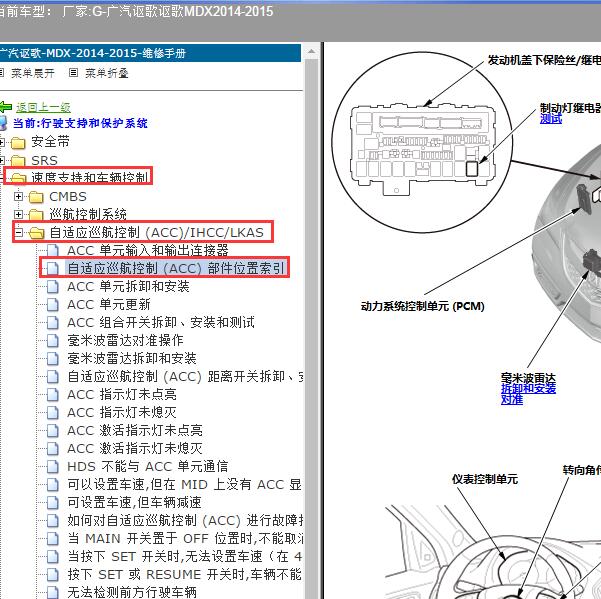The image size is (601, 599).
Task: Click the CMBS folder icon
Action: click(36, 197)
